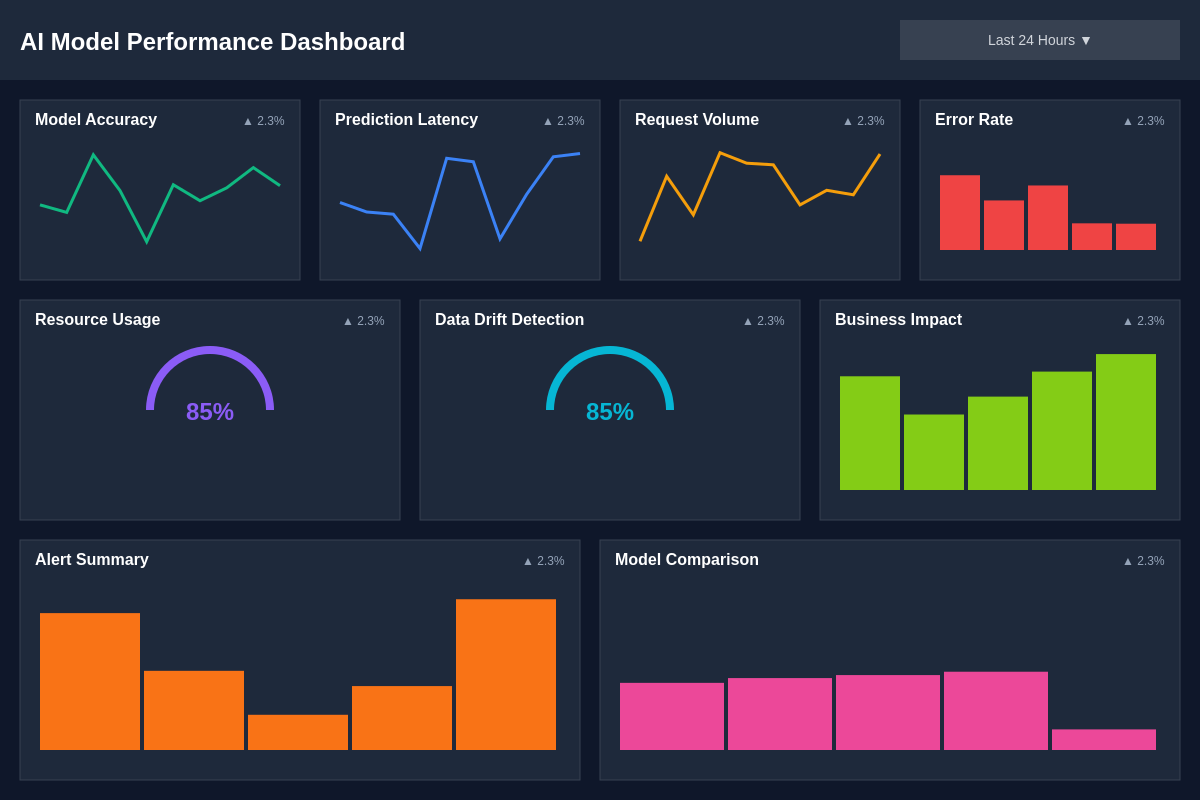Click the Alert Summary trend up indicator
Screen dimensions: 1200x800
click(x=544, y=561)
